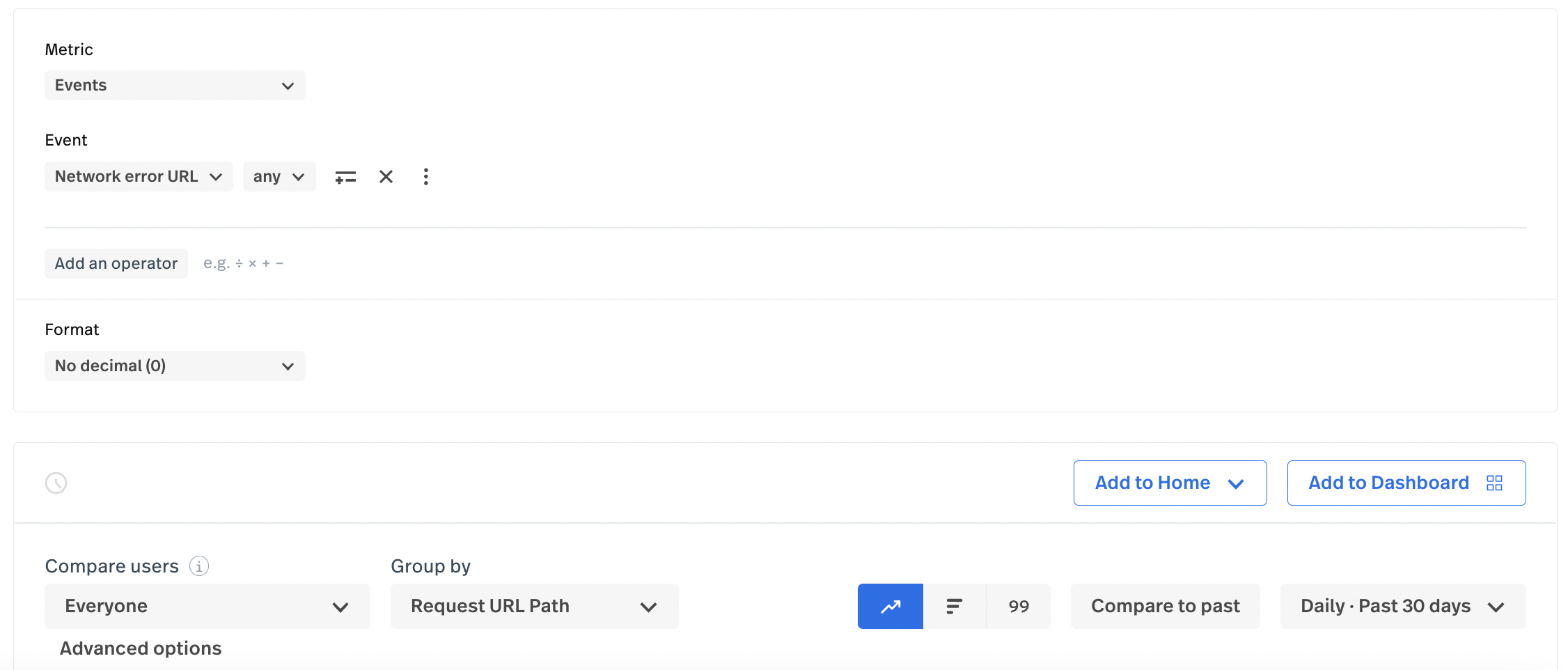The width and height of the screenshot is (1568, 670).
Task: Expand the 'any' condition dropdown
Action: tap(279, 177)
